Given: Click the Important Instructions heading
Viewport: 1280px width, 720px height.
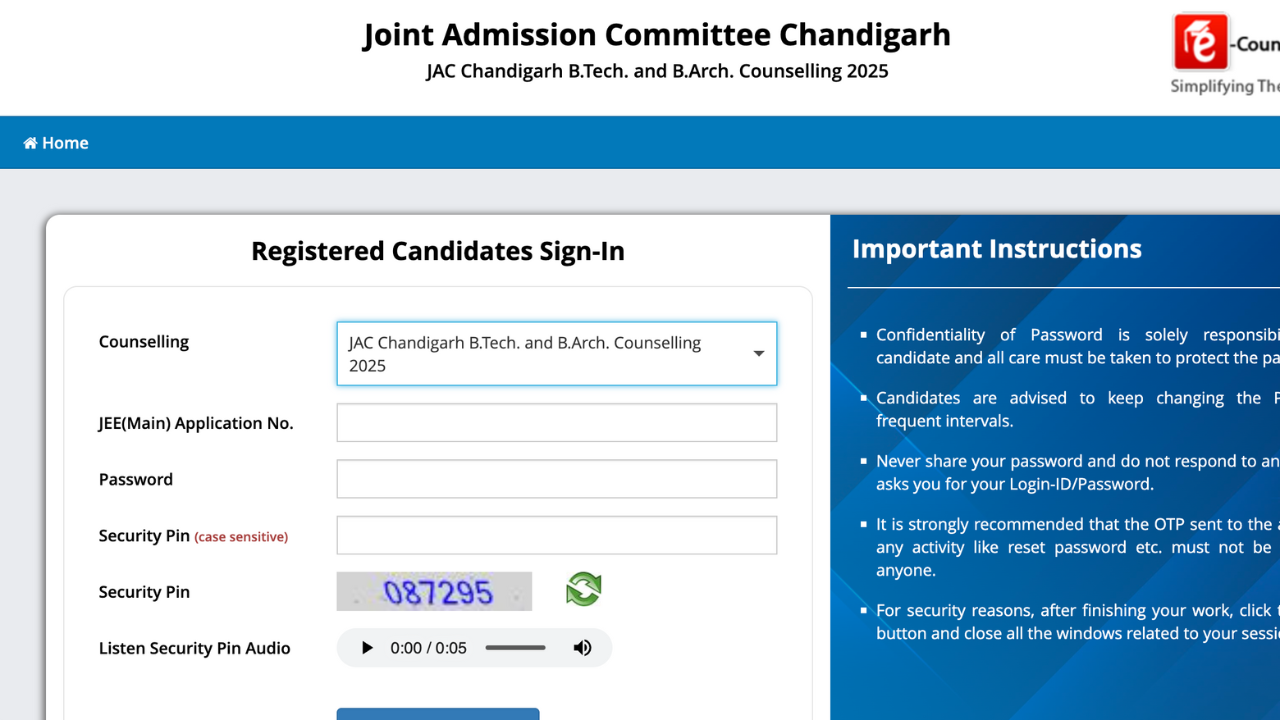Looking at the screenshot, I should [x=997, y=249].
